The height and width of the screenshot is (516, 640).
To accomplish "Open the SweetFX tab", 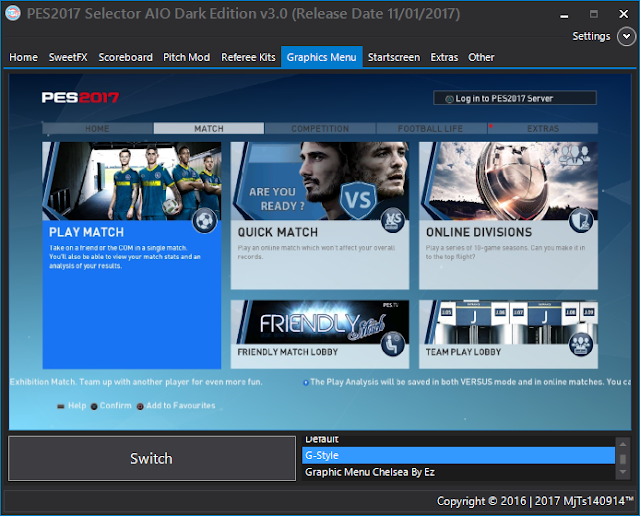I will [68, 57].
